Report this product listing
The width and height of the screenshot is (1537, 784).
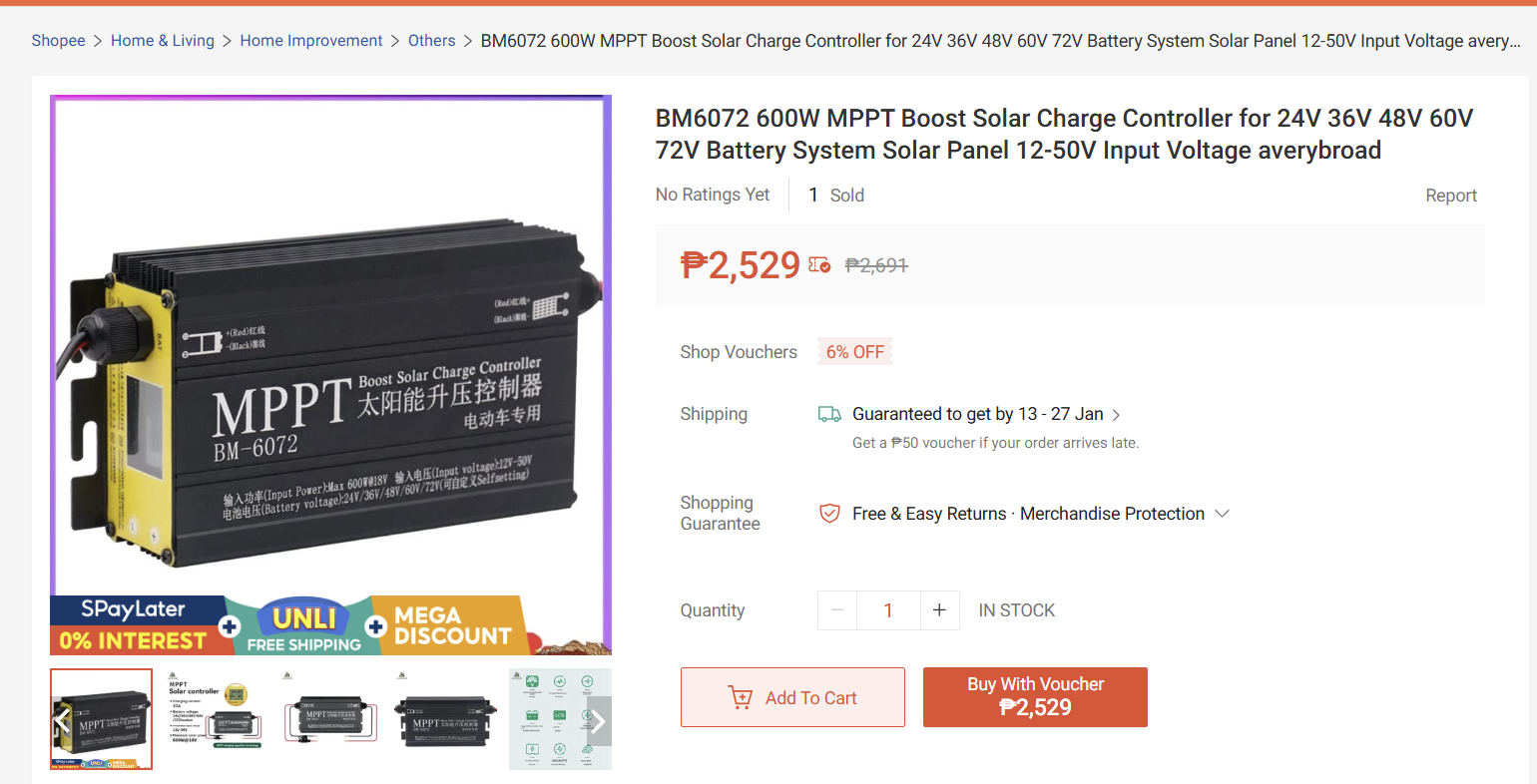click(x=1450, y=196)
